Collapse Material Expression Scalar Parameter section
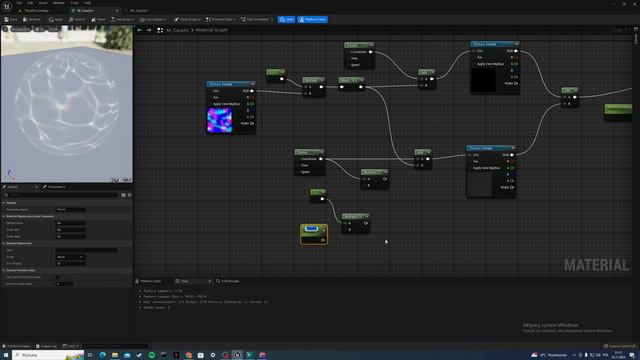640x360 pixels. click(4, 216)
